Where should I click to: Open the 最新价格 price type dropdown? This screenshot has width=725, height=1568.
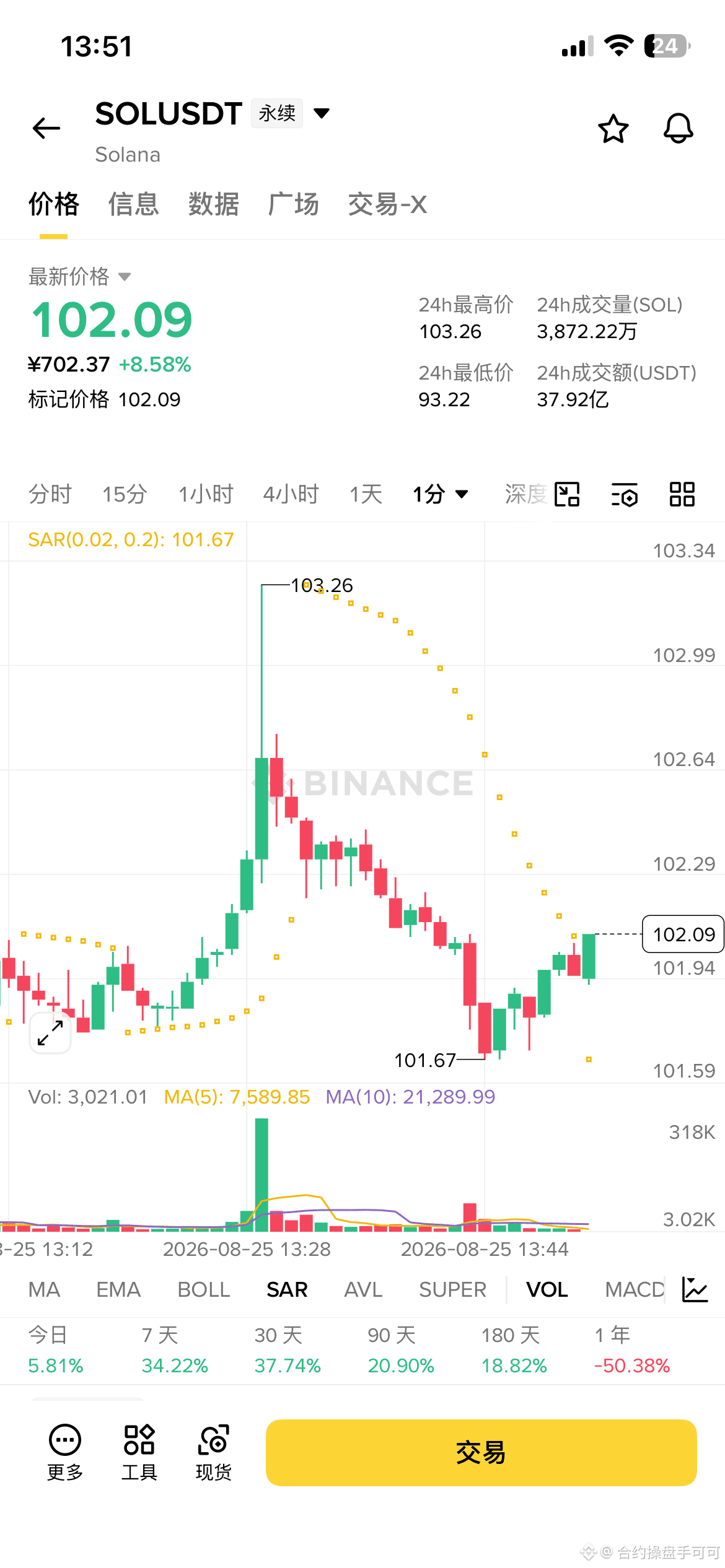(80, 277)
